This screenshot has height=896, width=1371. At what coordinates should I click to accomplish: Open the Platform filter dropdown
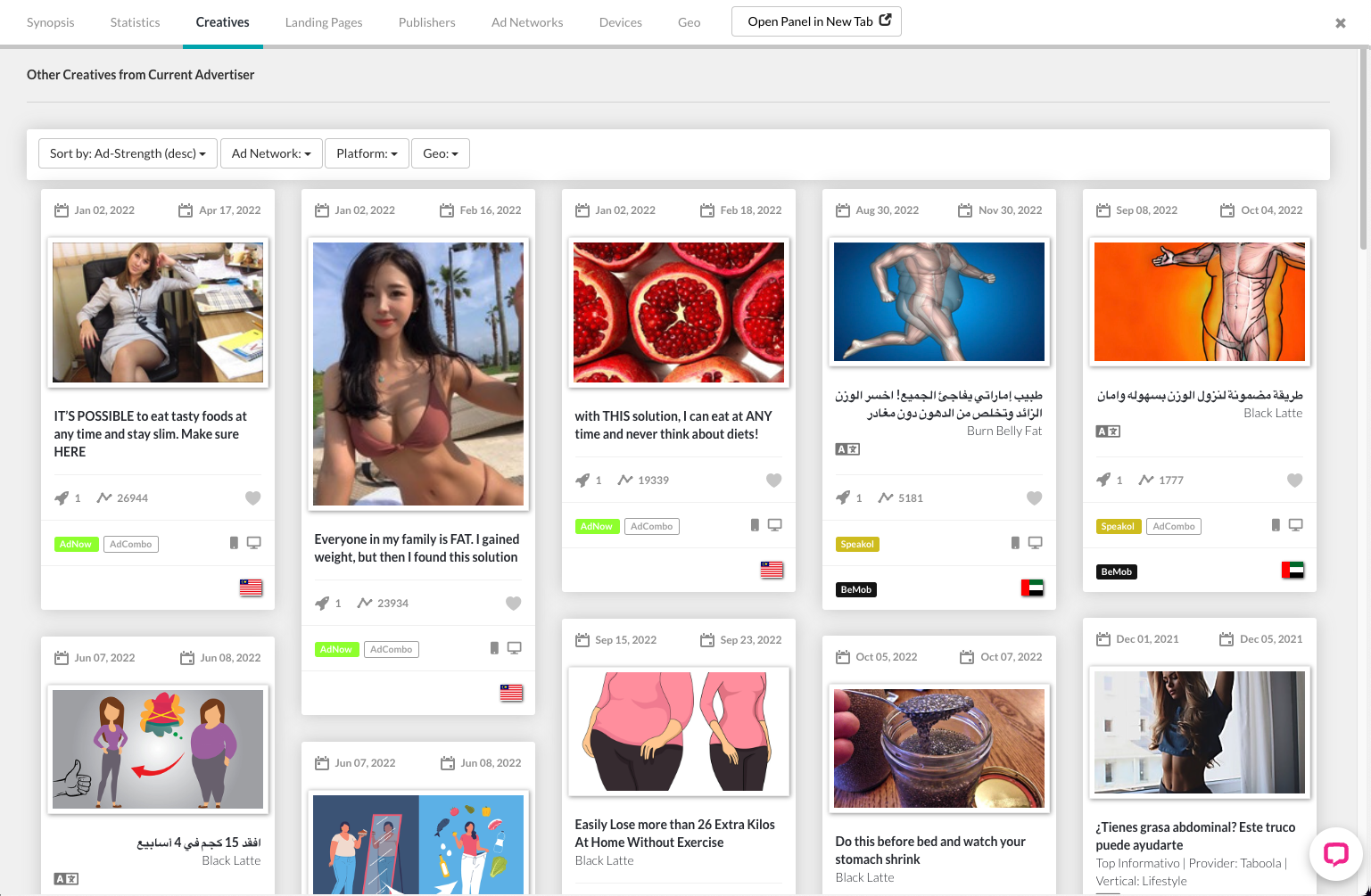[366, 153]
